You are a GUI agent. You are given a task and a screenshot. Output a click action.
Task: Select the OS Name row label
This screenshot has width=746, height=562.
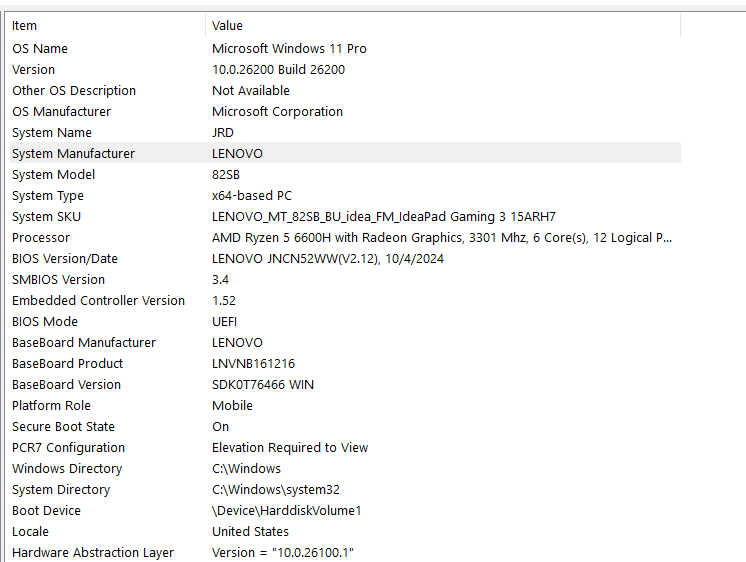coord(40,49)
